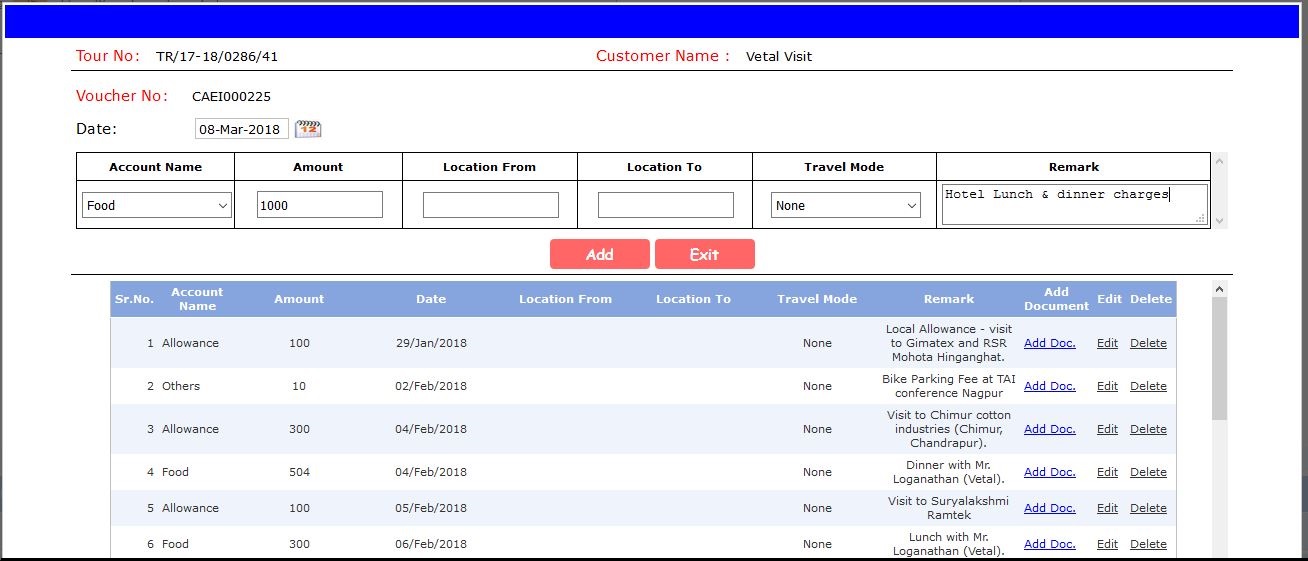Viewport: 1308px width, 561px height.
Task: Click Add Doc. for row 4 Food
Action: [1049, 472]
